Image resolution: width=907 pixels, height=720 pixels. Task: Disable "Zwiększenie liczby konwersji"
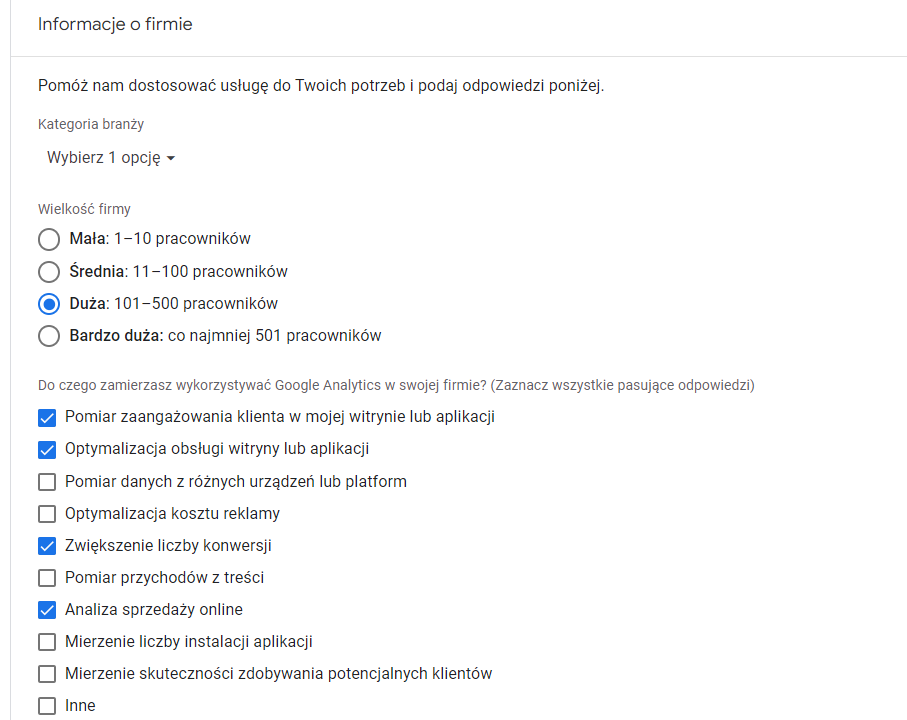46,545
